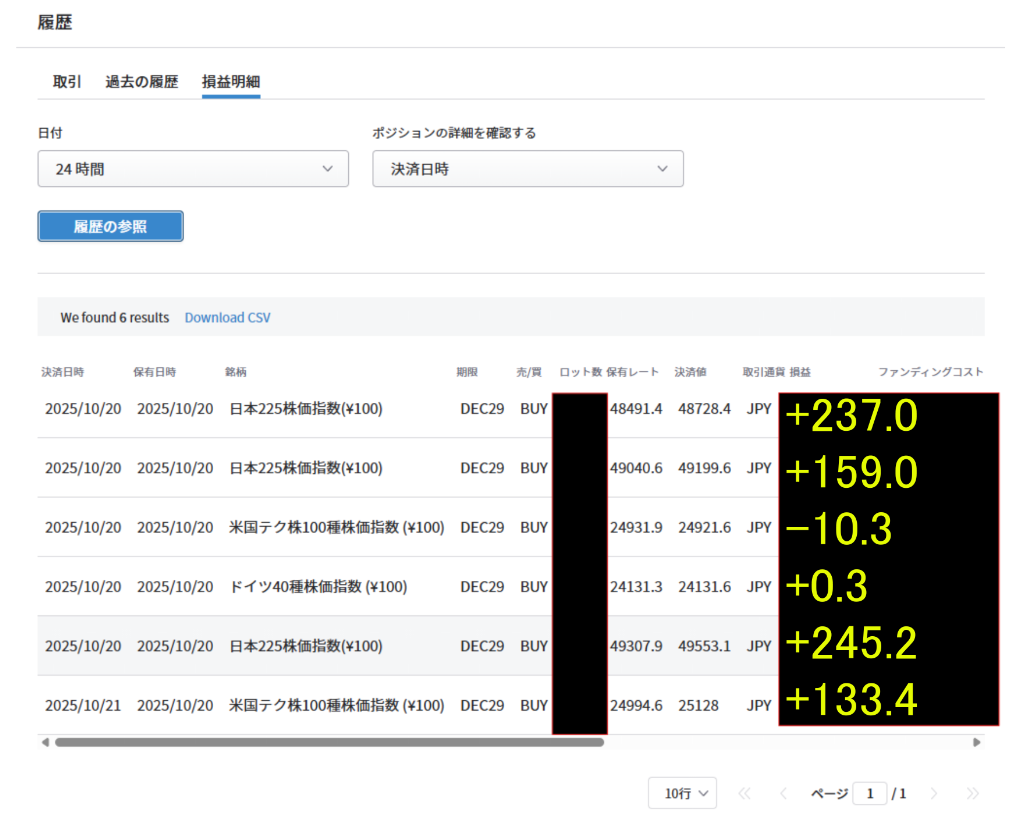The height and width of the screenshot is (827, 1025).
Task: Go to the previous page arrow
Action: (x=783, y=793)
